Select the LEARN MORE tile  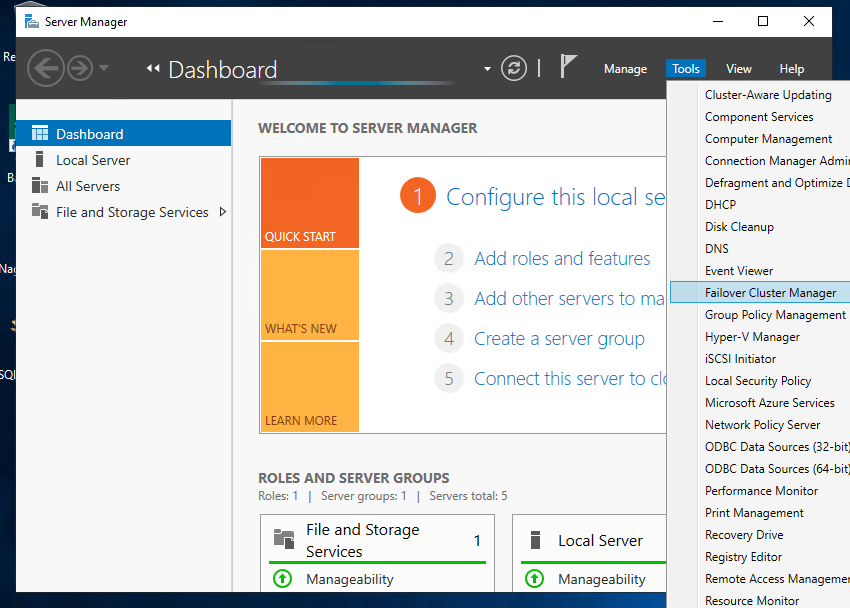click(x=310, y=387)
